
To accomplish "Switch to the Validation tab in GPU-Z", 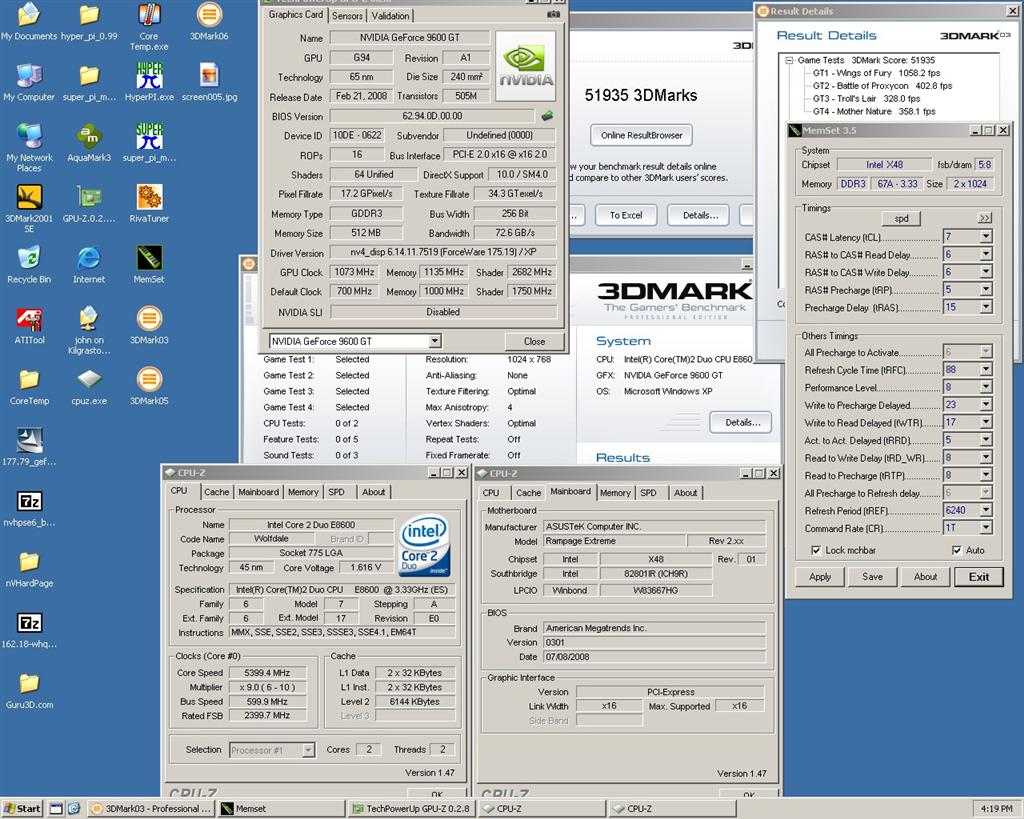I will [391, 16].
